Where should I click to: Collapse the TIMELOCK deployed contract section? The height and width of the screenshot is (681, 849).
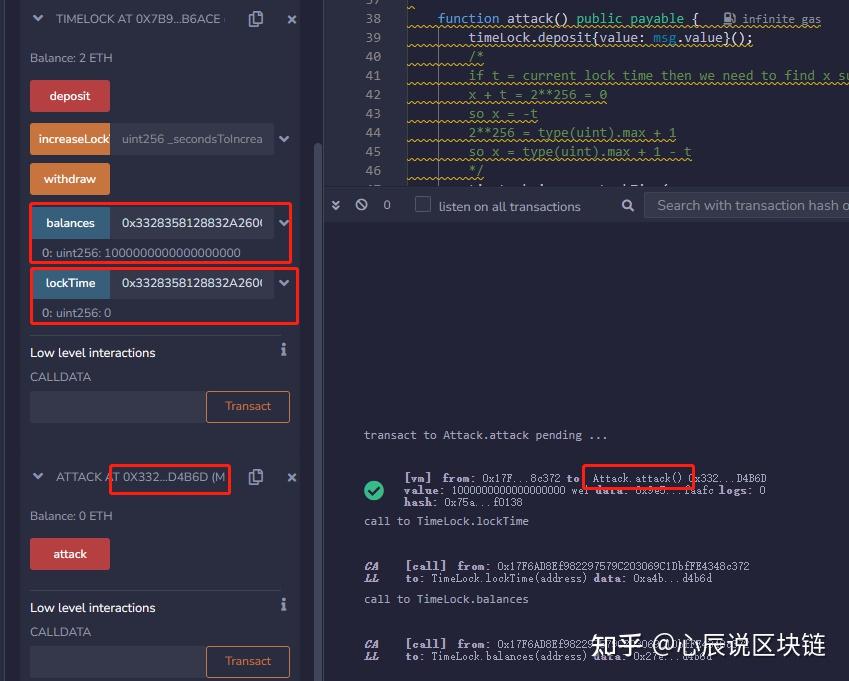pyautogui.click(x=37, y=18)
